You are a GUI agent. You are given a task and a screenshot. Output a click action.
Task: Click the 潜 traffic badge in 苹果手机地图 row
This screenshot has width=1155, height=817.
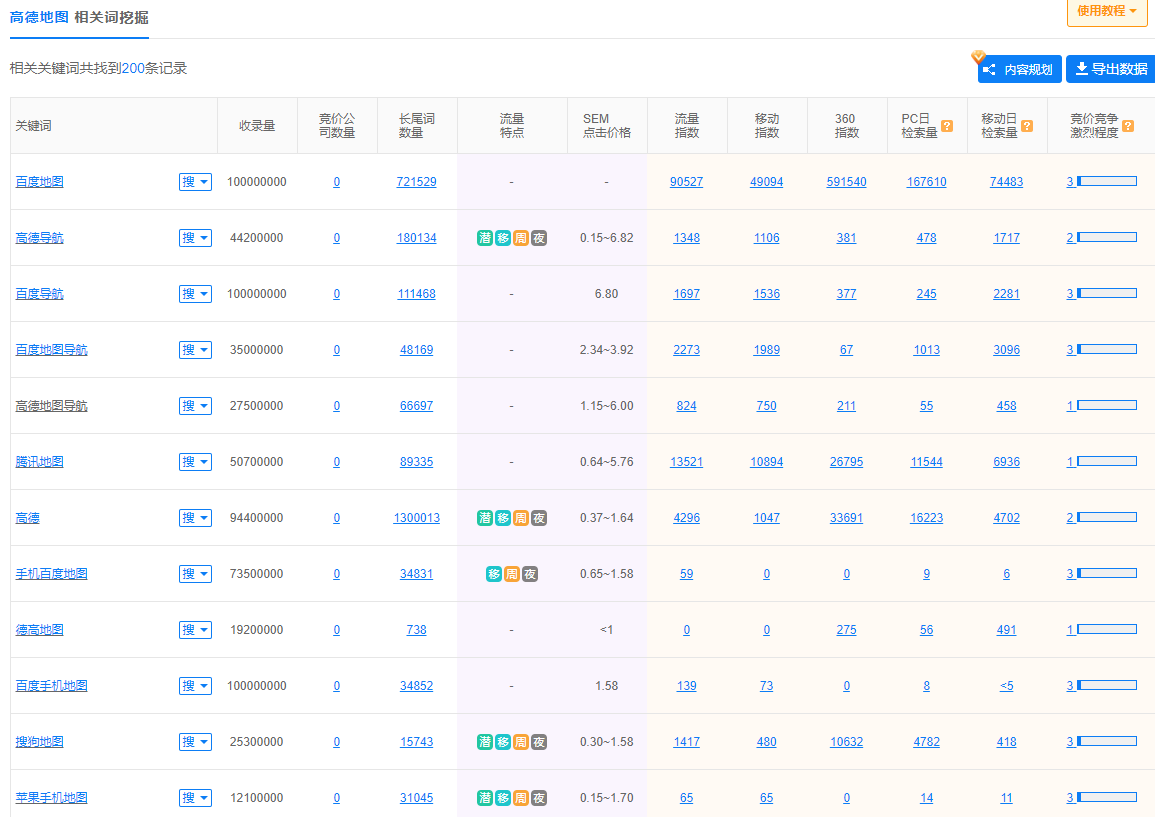[x=485, y=798]
